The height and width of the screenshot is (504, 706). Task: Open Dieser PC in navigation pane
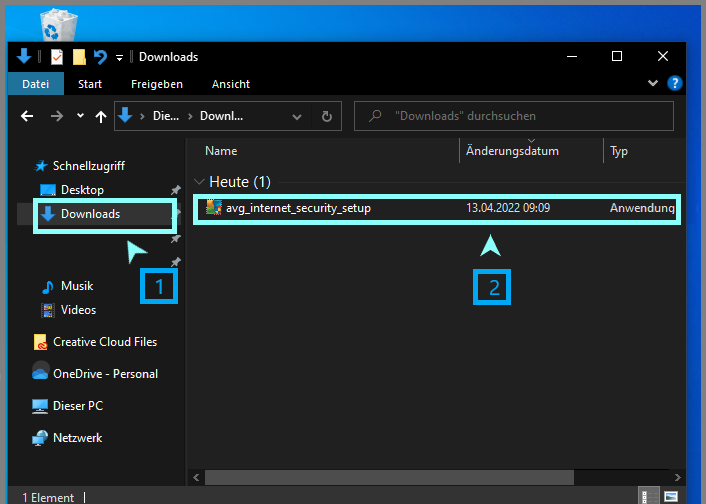pyautogui.click(x=78, y=406)
